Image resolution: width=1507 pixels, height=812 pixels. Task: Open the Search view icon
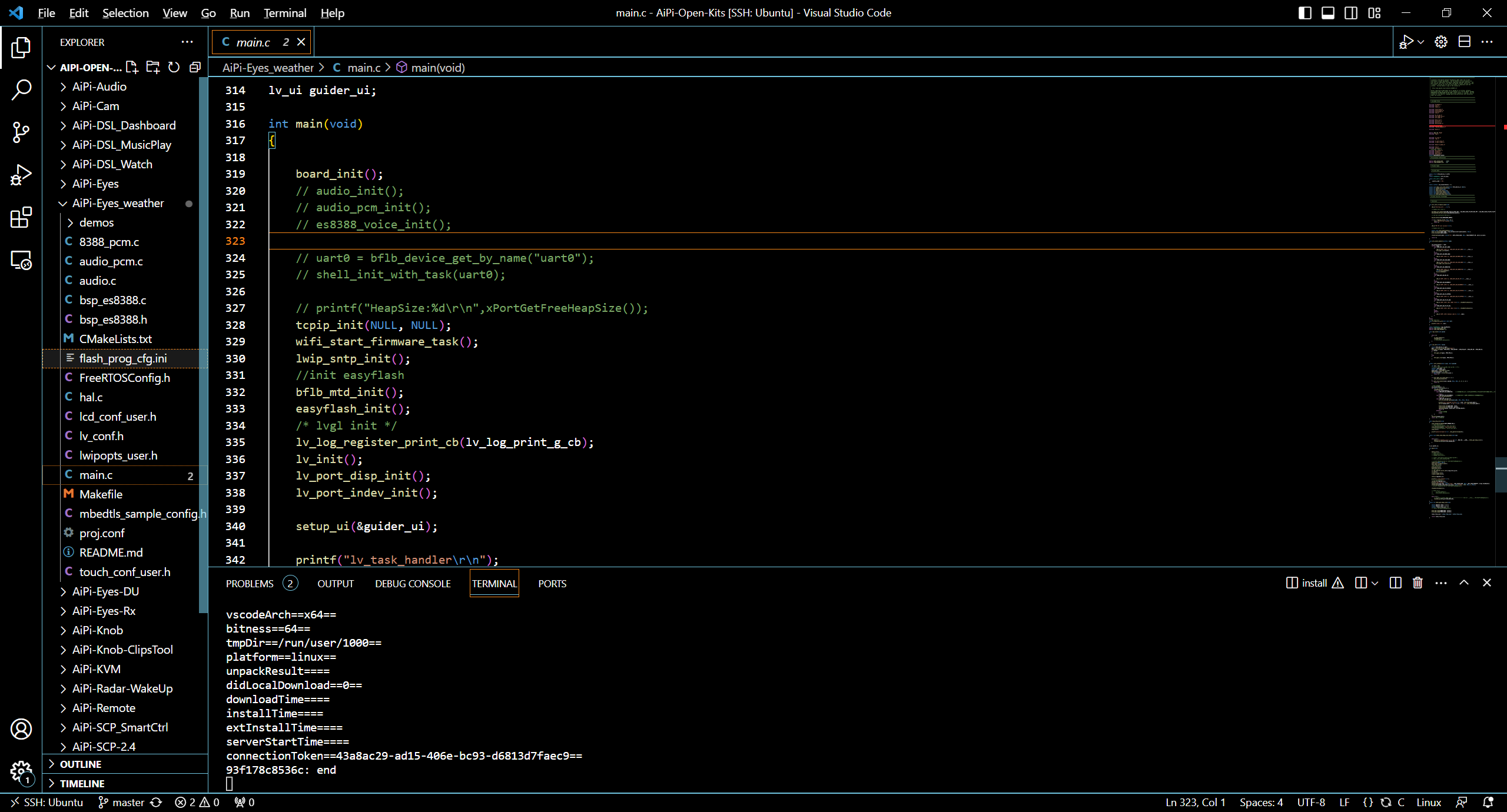coord(21,90)
